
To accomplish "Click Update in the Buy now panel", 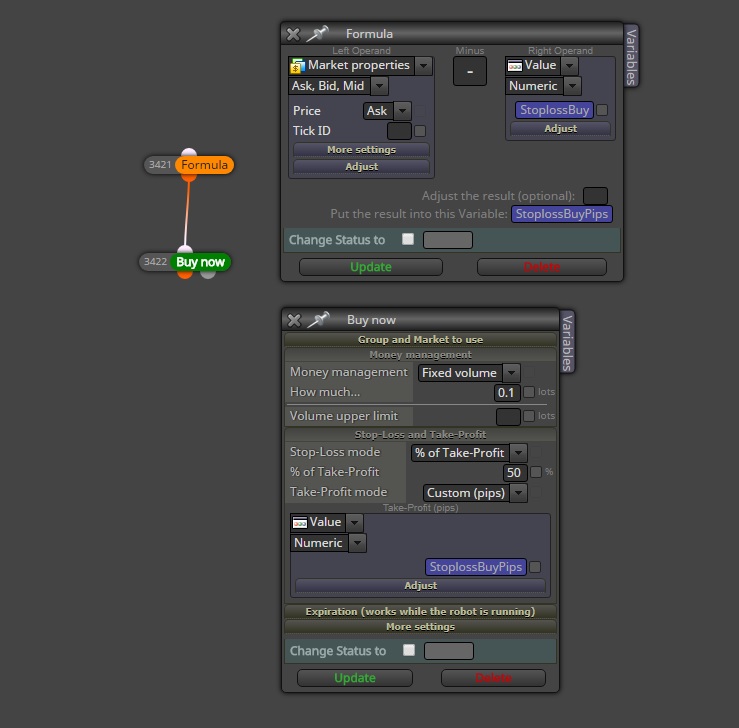I will [x=355, y=678].
